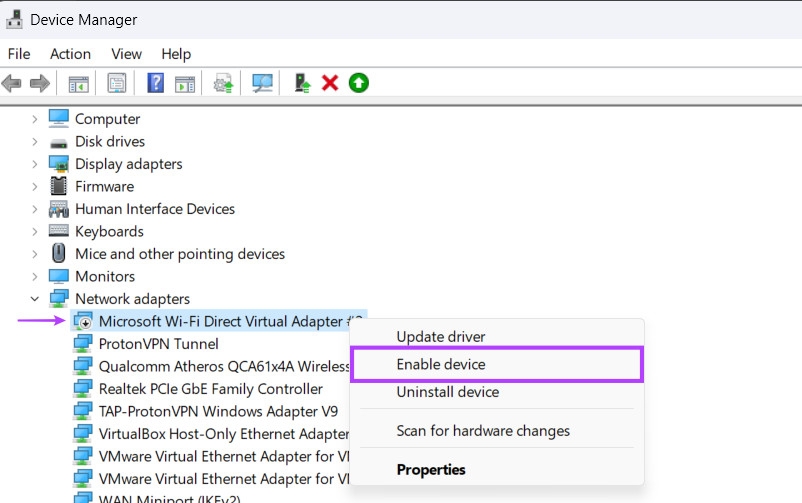Click the Back arrow toolbar icon
Viewport: 802px width, 503px height.
pyautogui.click(x=13, y=83)
